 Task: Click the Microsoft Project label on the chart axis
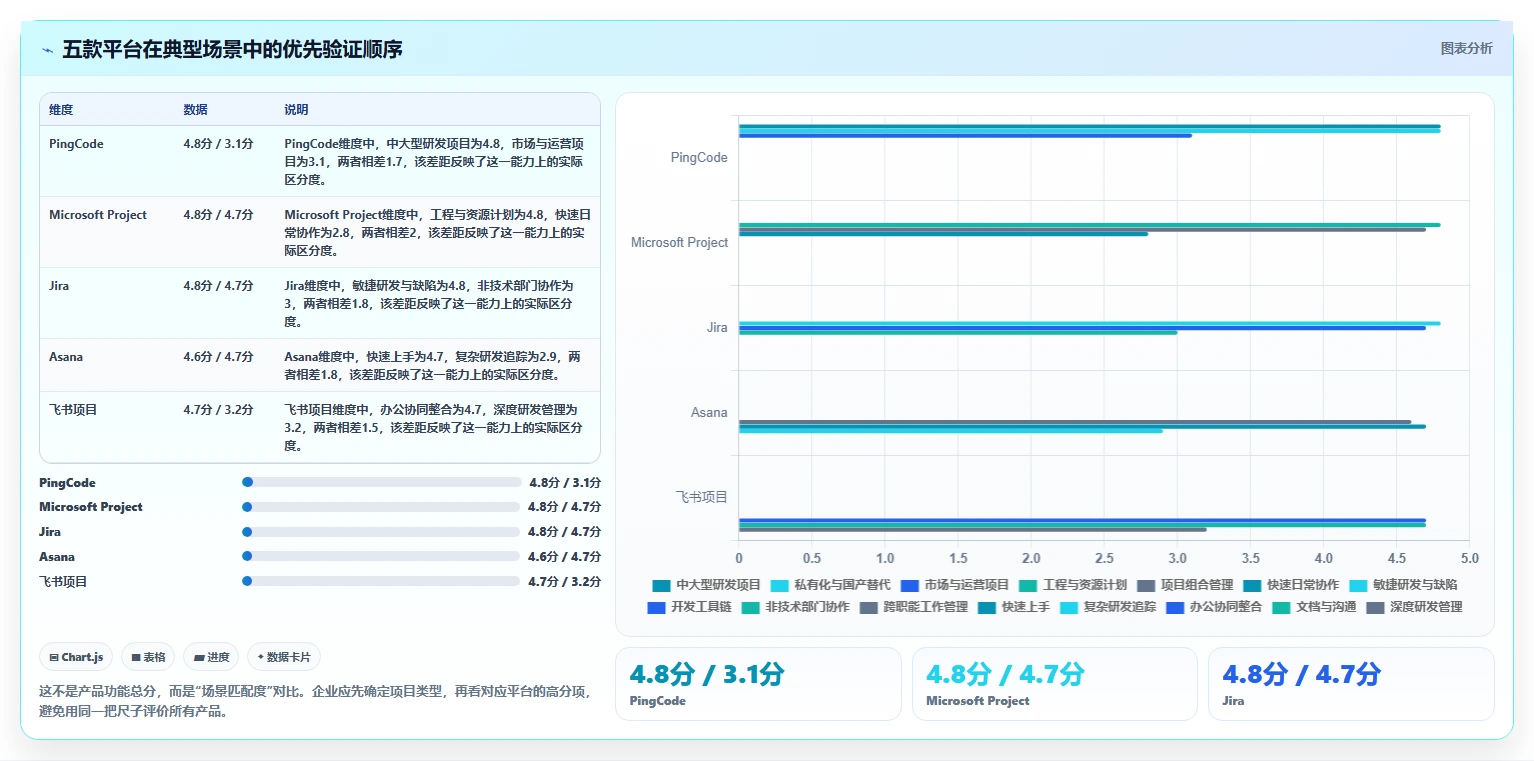(680, 243)
